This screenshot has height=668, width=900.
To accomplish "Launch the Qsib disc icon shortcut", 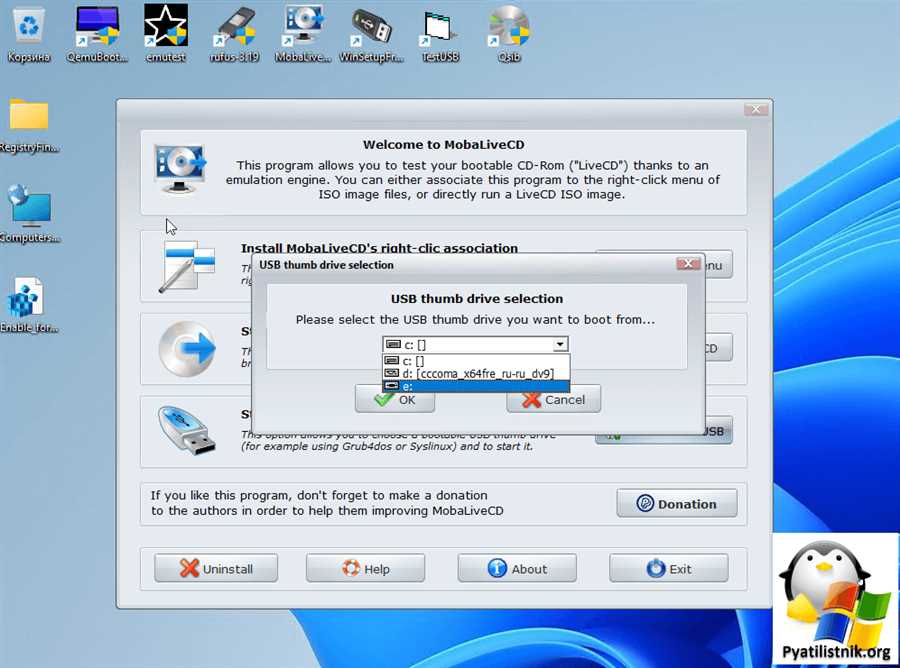I will [x=508, y=27].
